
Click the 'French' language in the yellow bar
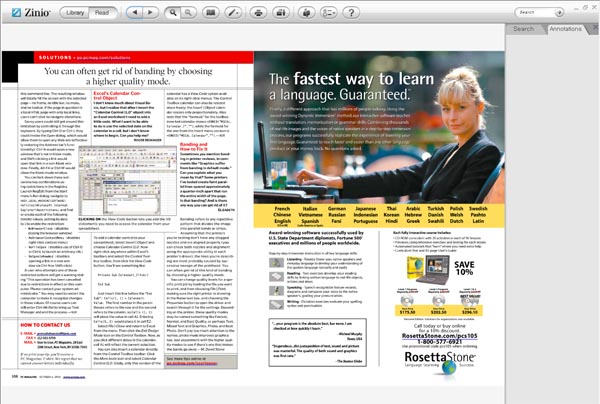coord(282,209)
